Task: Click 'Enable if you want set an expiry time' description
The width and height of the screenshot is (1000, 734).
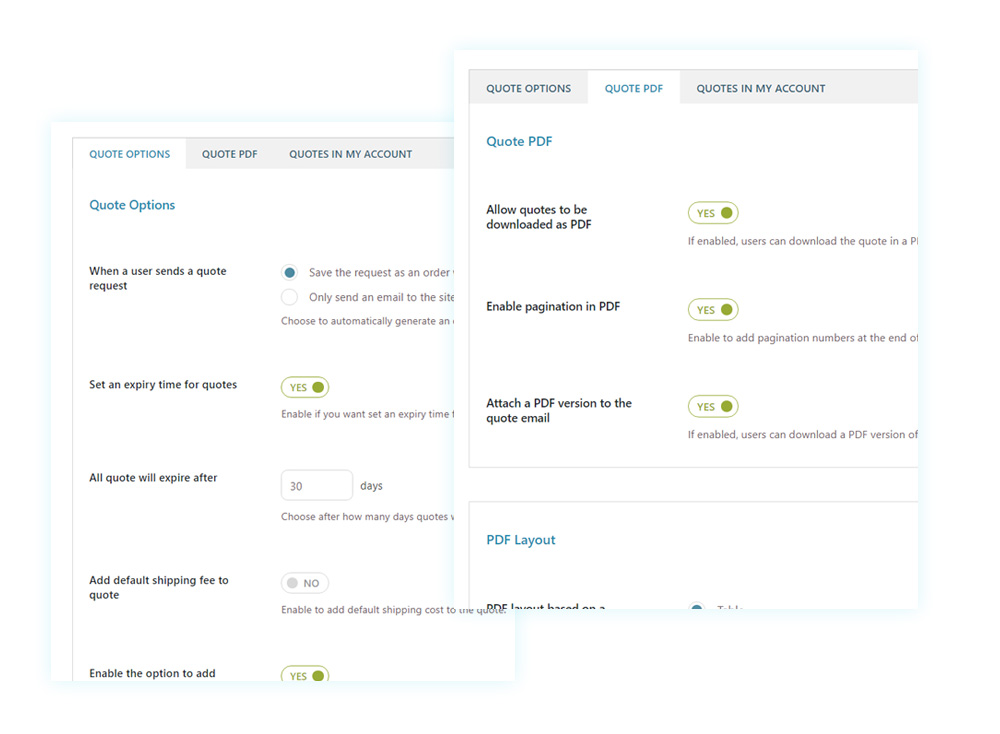Action: point(367,414)
